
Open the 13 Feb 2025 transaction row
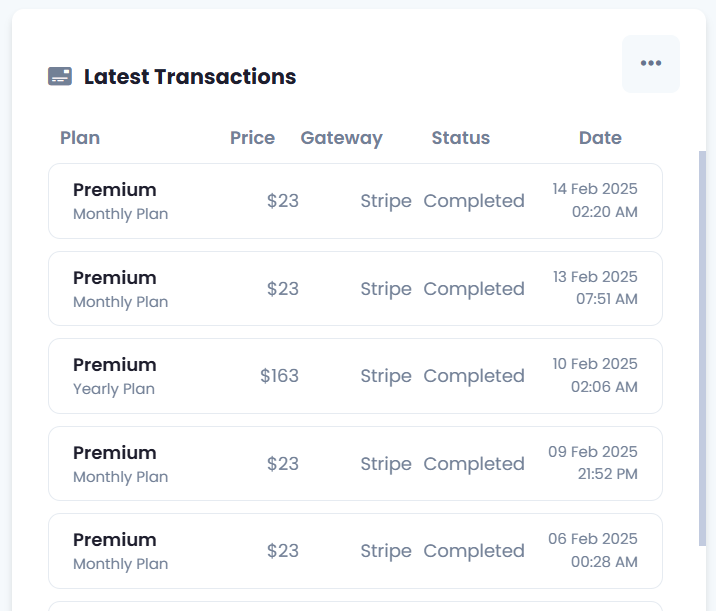pyautogui.click(x=355, y=289)
